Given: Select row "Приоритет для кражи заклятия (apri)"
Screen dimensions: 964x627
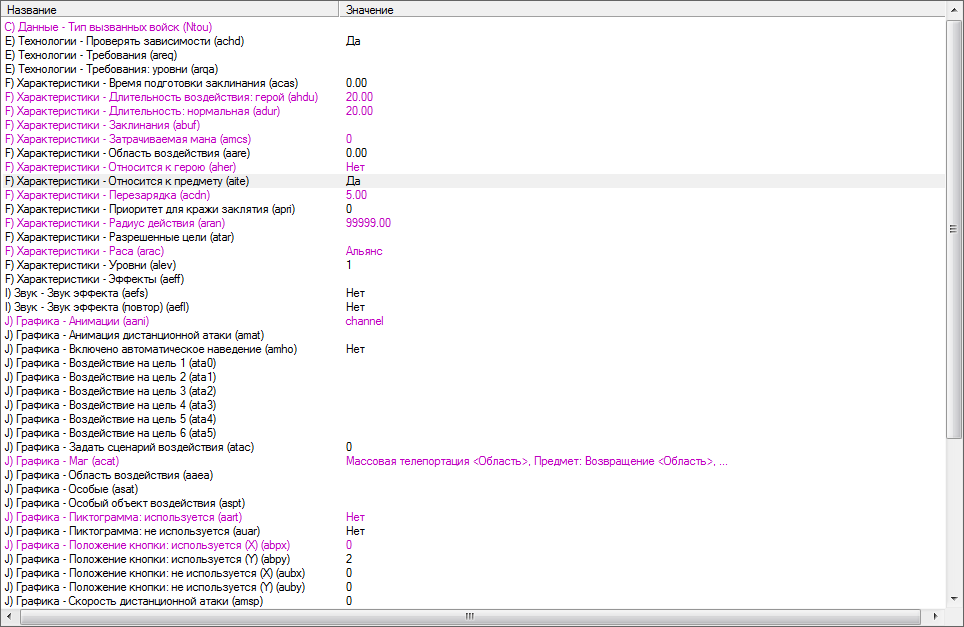Looking at the screenshot, I should 473,209.
